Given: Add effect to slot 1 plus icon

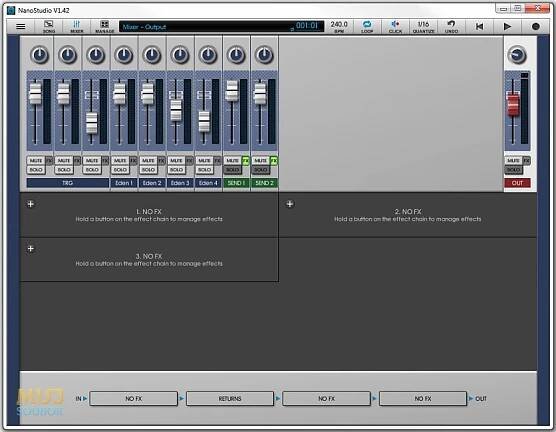Looking at the screenshot, I should pos(31,204).
